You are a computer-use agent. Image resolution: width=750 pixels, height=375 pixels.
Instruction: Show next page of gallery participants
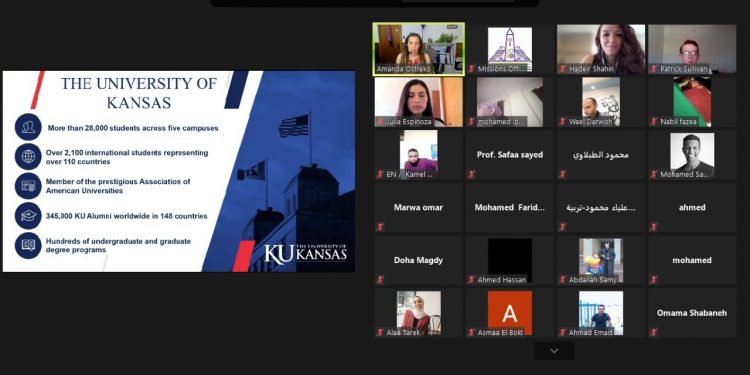pyautogui.click(x=554, y=351)
